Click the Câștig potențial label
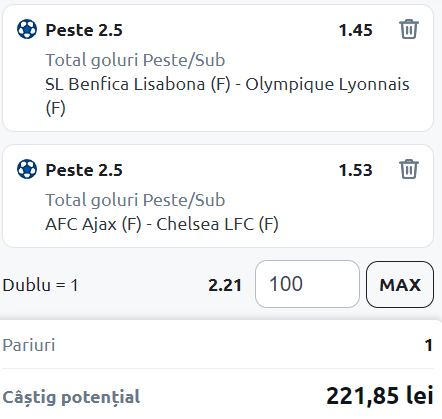 point(71,397)
